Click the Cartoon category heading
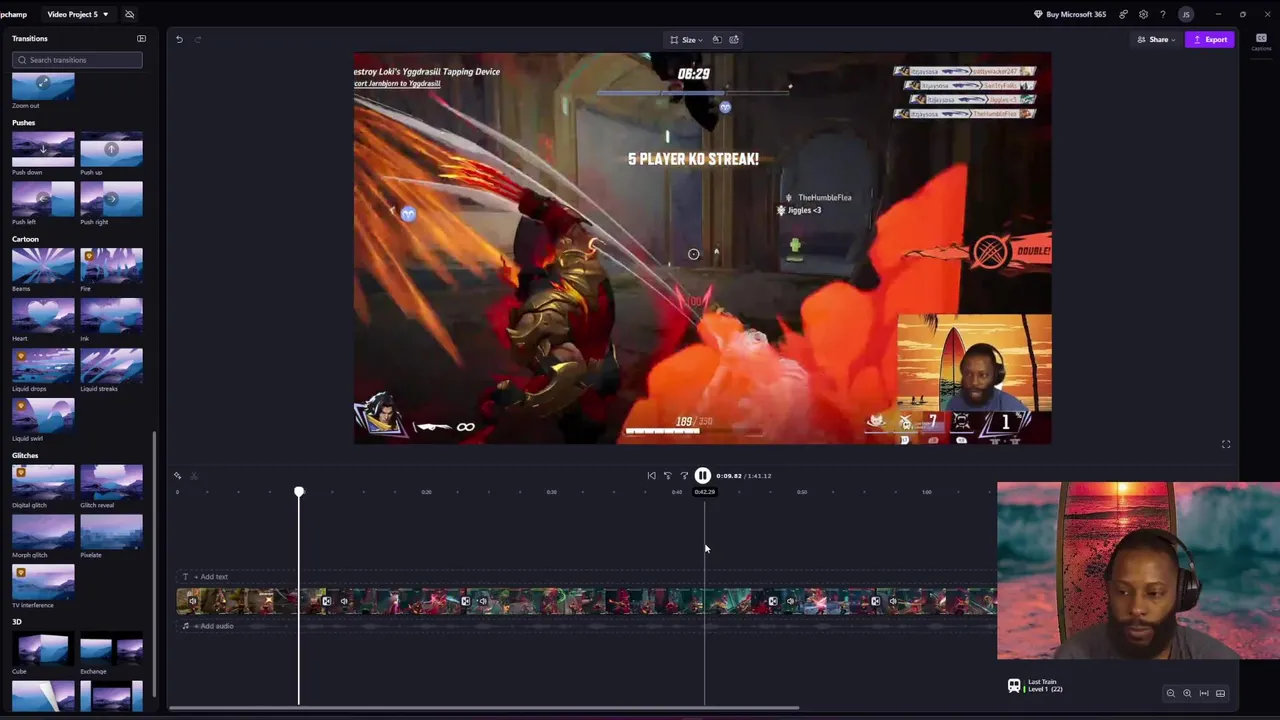The width and height of the screenshot is (1280, 720). [x=25, y=239]
